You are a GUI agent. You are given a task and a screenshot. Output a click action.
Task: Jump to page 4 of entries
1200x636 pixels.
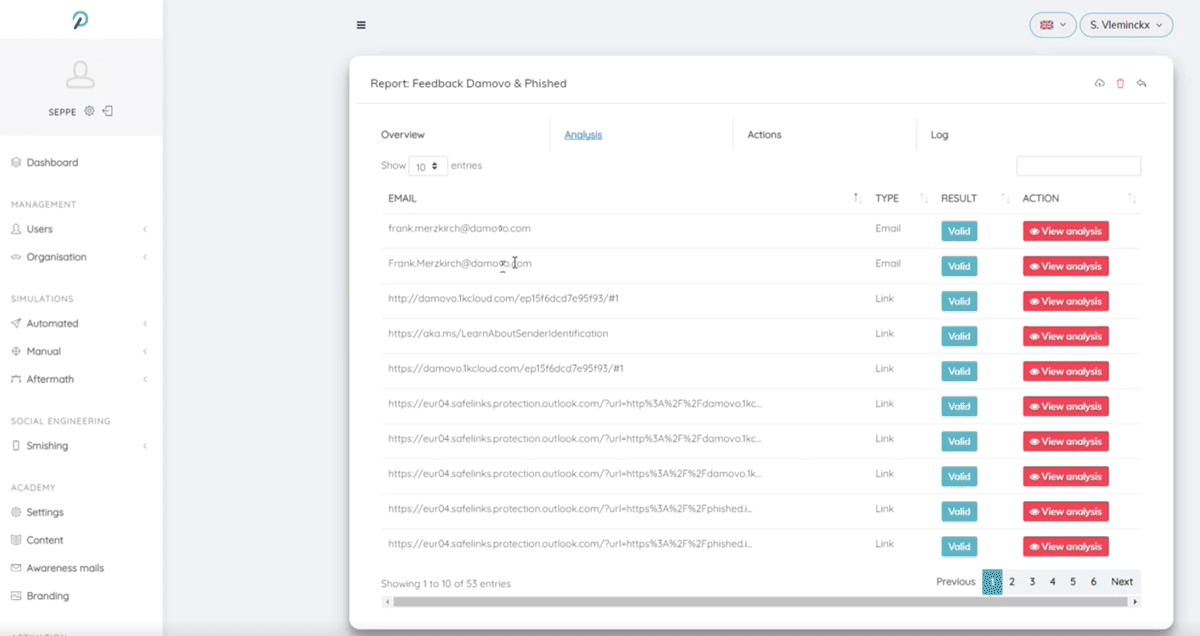[x=1053, y=582]
